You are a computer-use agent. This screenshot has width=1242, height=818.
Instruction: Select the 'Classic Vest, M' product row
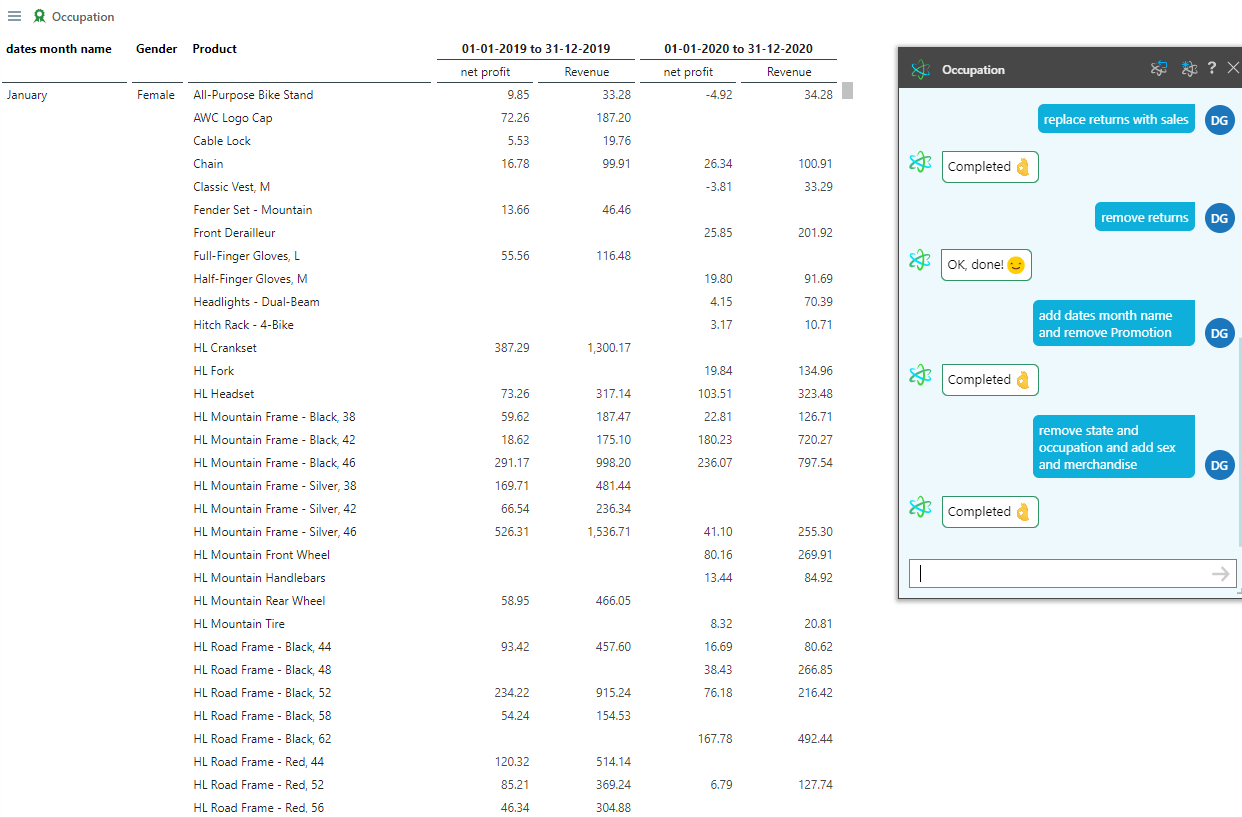[232, 187]
